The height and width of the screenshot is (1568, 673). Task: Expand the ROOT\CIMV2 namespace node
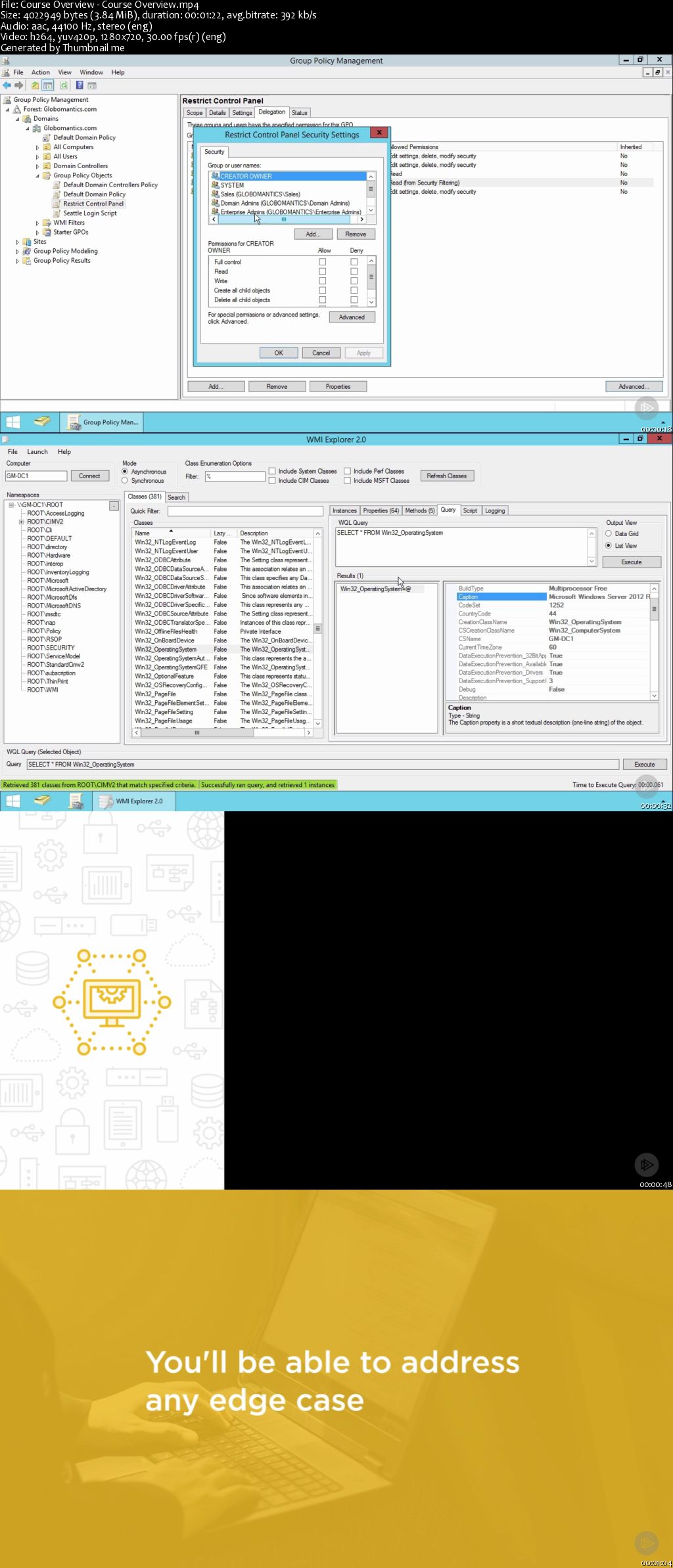click(x=22, y=522)
